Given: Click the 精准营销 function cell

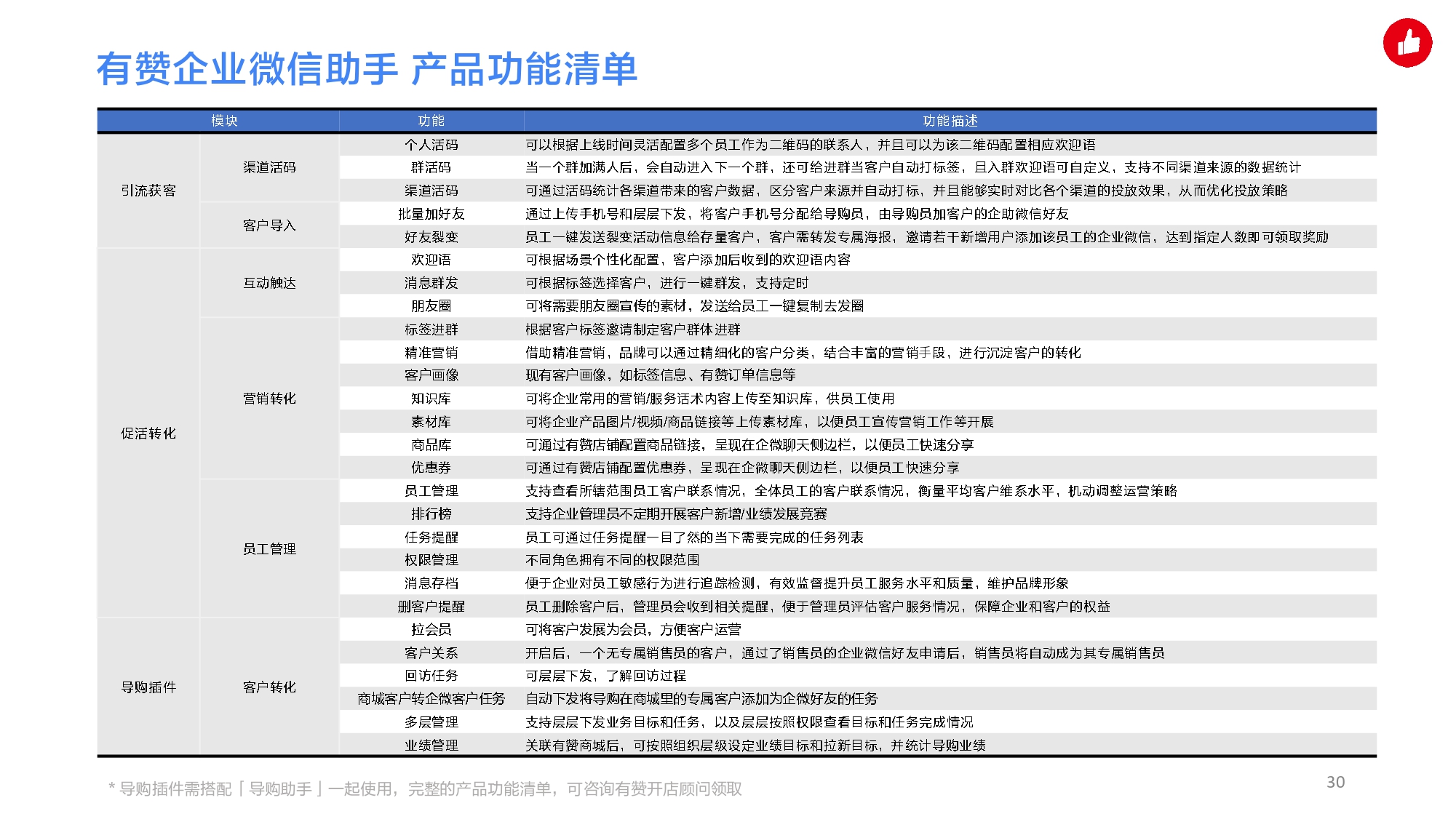Looking at the screenshot, I should point(431,353).
